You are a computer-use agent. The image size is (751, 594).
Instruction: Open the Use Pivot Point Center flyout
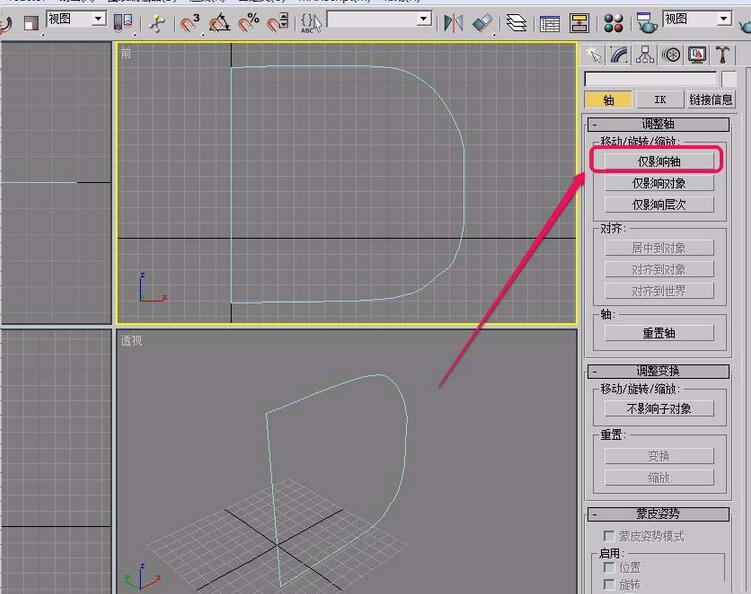point(123,23)
